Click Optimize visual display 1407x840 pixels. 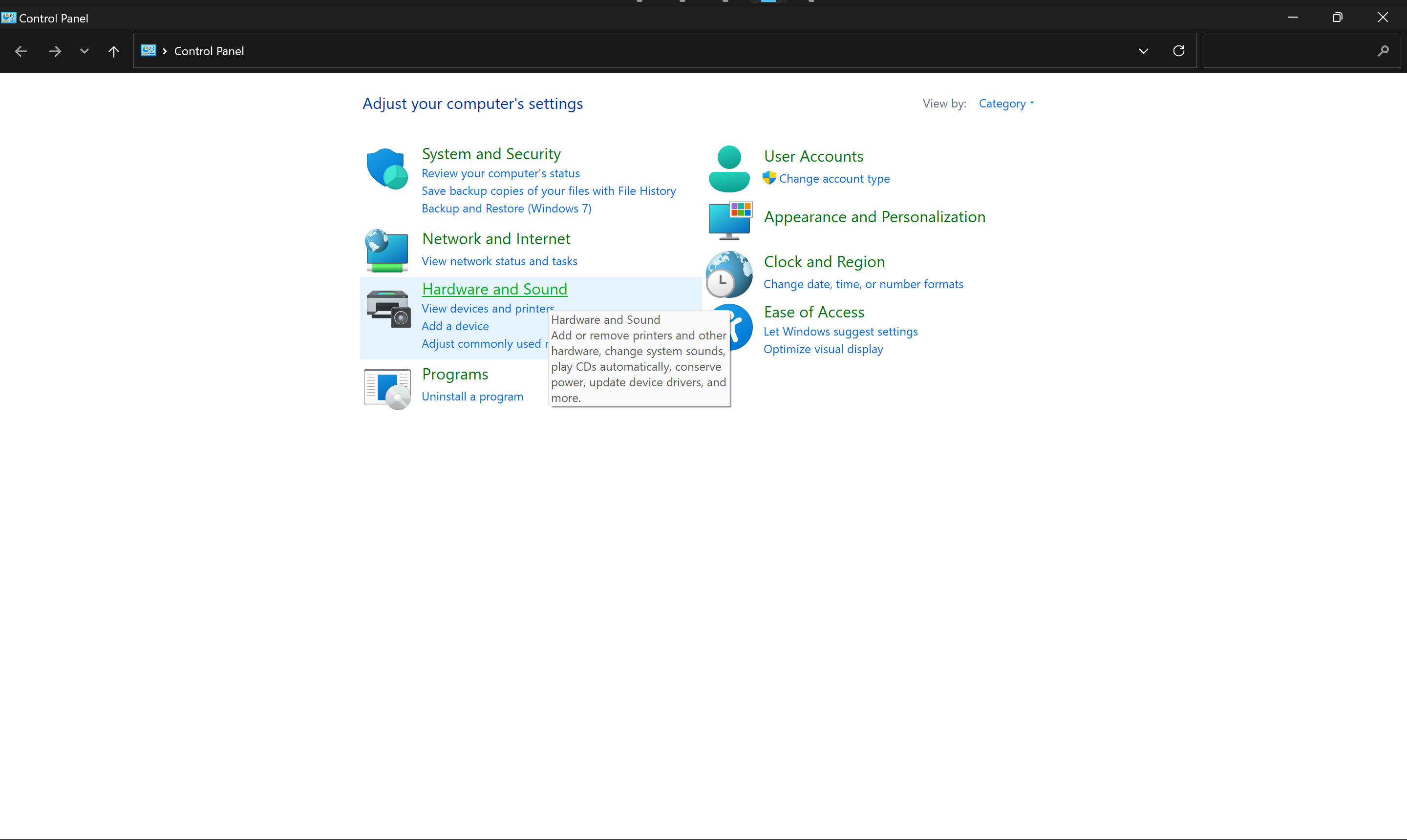click(823, 349)
